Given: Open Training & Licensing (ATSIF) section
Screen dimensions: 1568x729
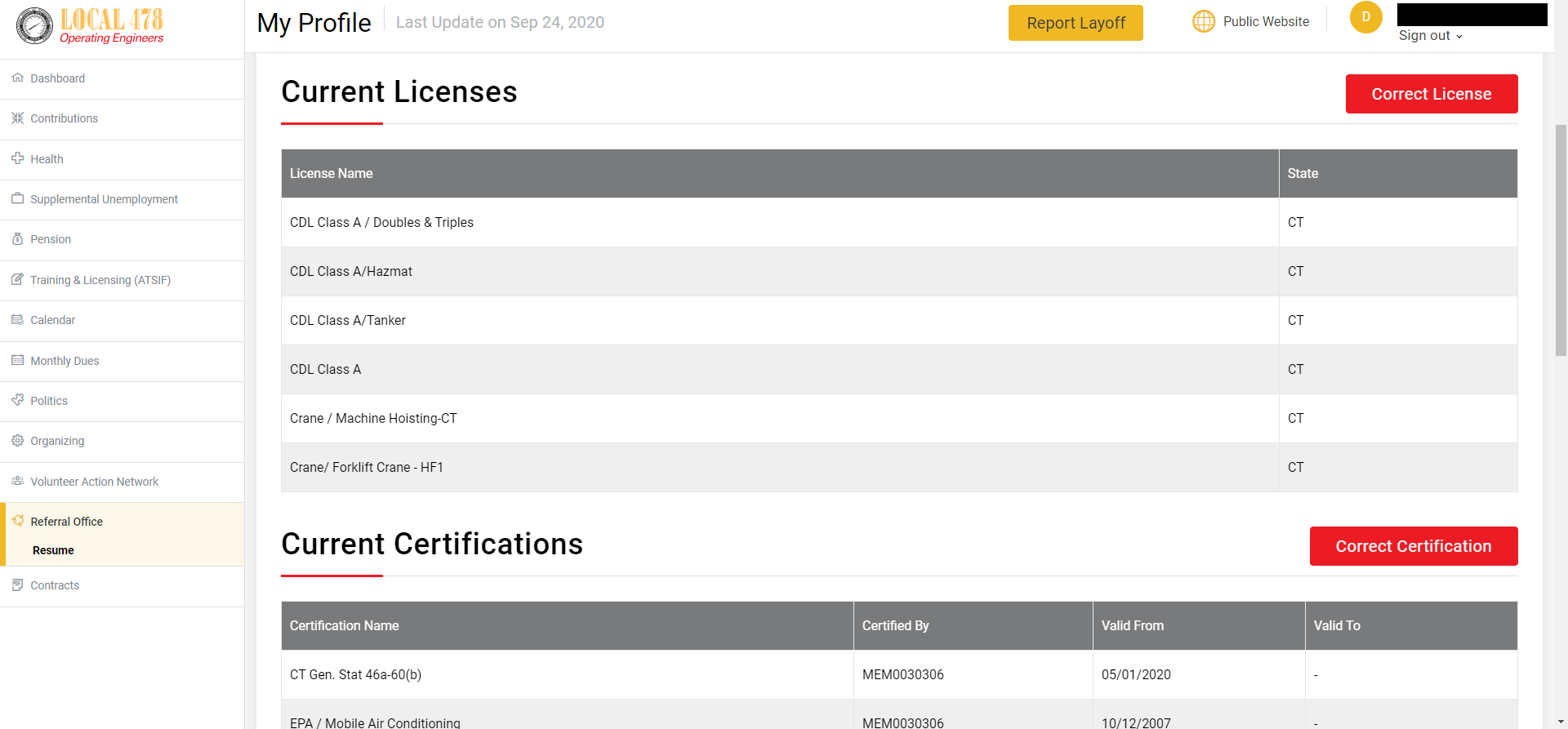Looking at the screenshot, I should [x=100, y=280].
